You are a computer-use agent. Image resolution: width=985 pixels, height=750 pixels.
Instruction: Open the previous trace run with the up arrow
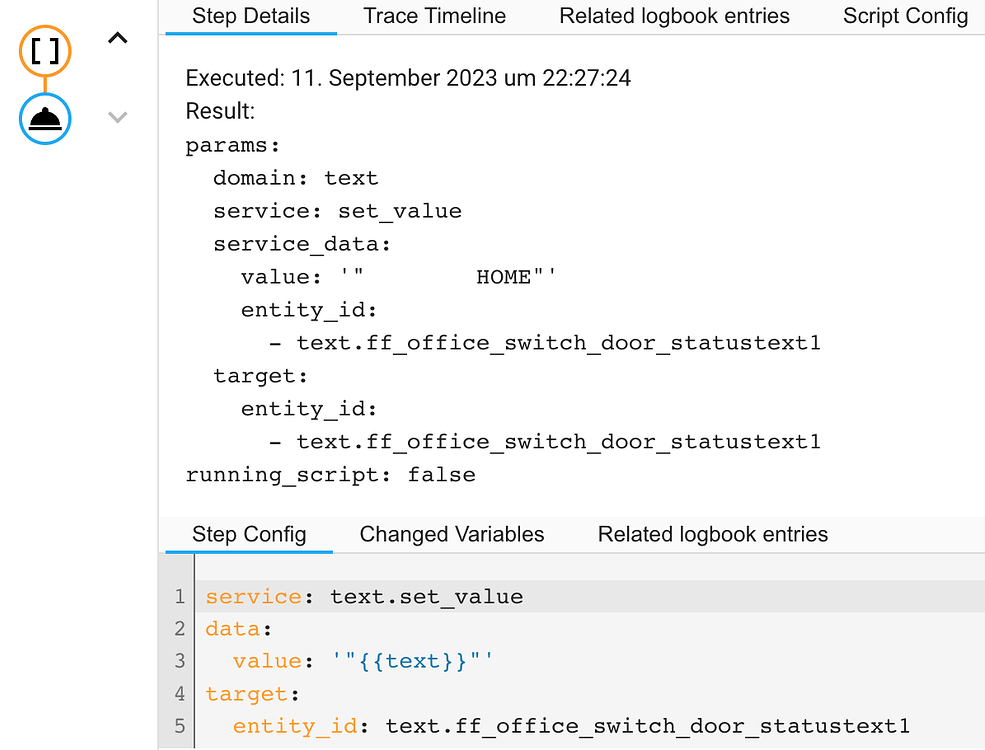pyautogui.click(x=117, y=37)
